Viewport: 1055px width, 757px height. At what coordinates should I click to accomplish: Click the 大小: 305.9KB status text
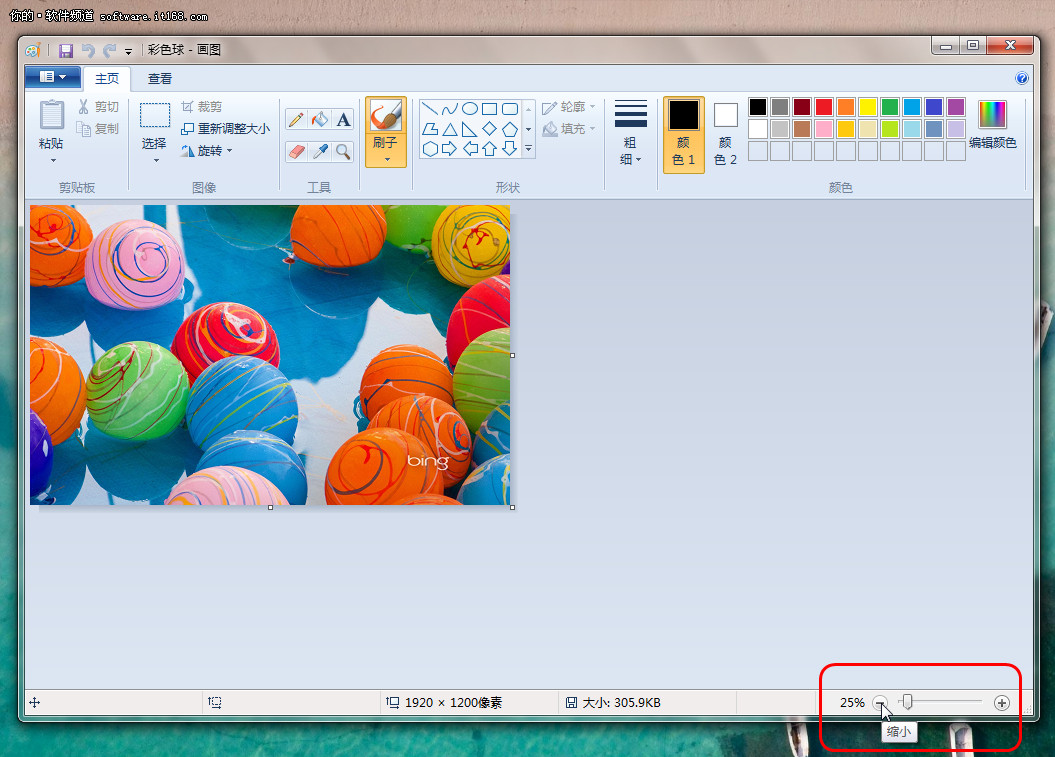pyautogui.click(x=621, y=702)
